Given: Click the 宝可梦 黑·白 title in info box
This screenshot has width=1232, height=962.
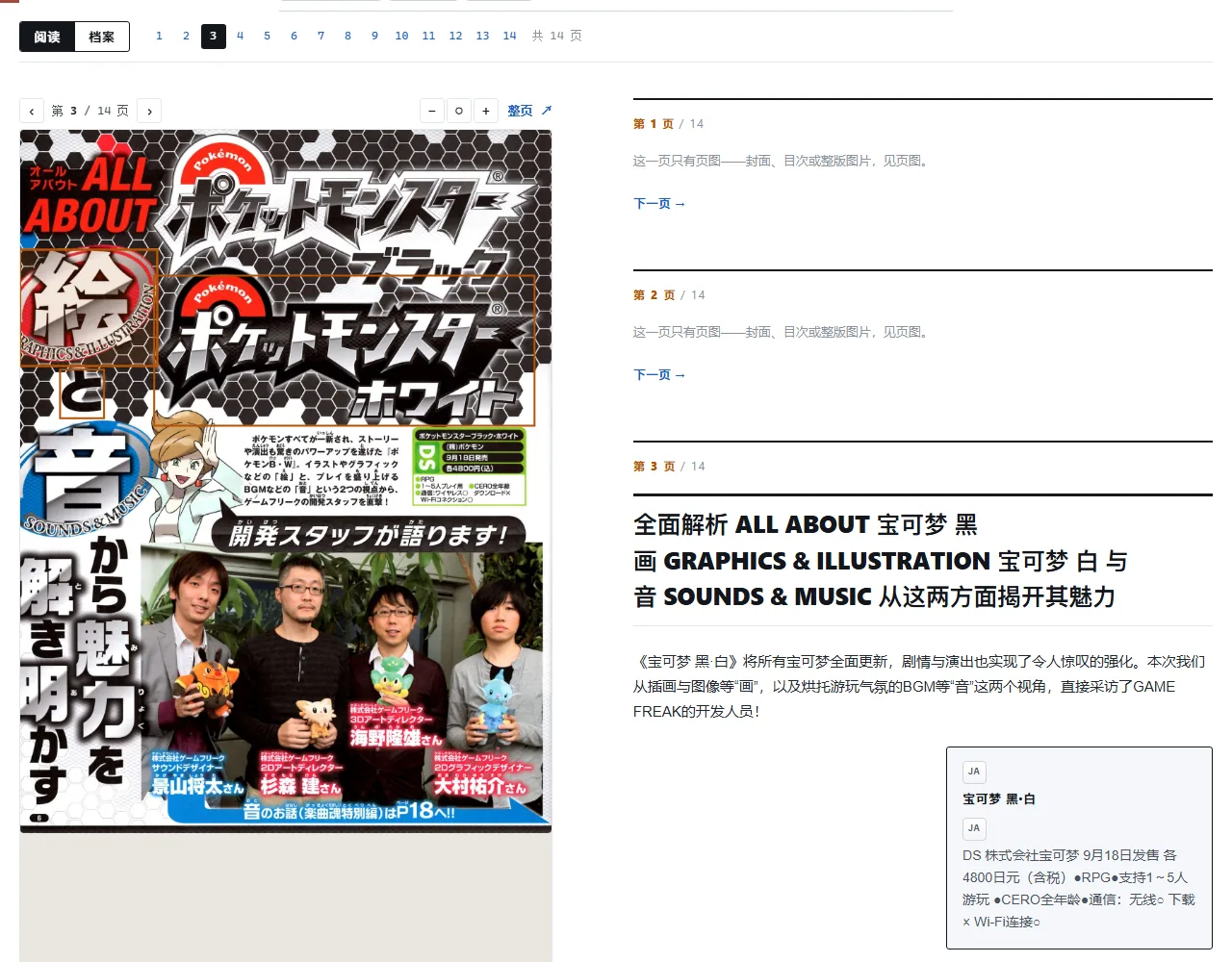Looking at the screenshot, I should 999,799.
